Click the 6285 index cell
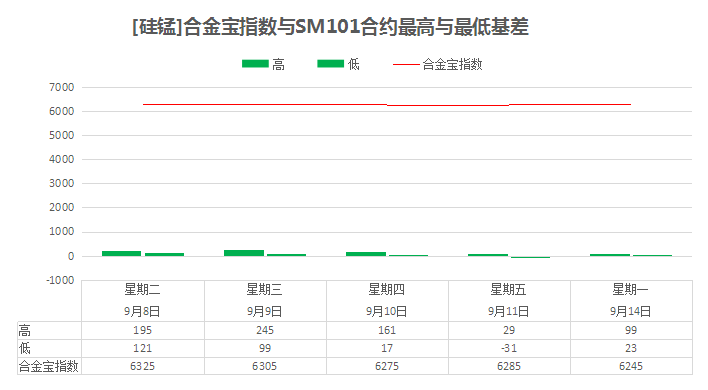The height and width of the screenshot is (390, 708). [509, 366]
